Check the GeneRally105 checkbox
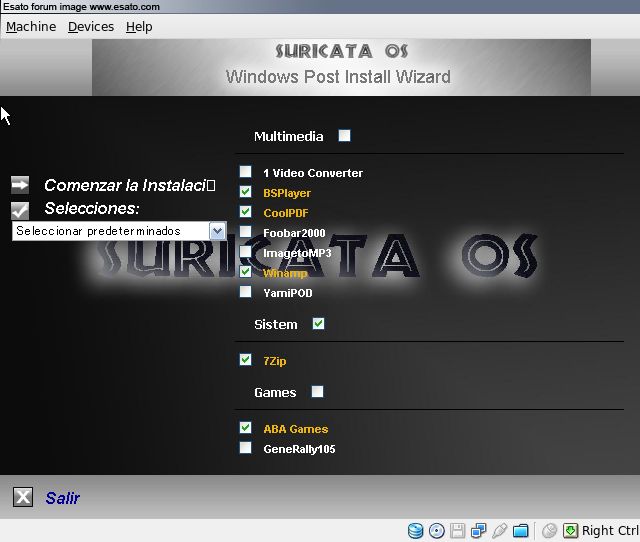Screen dimensions: 640x542 pyautogui.click(x=245, y=447)
